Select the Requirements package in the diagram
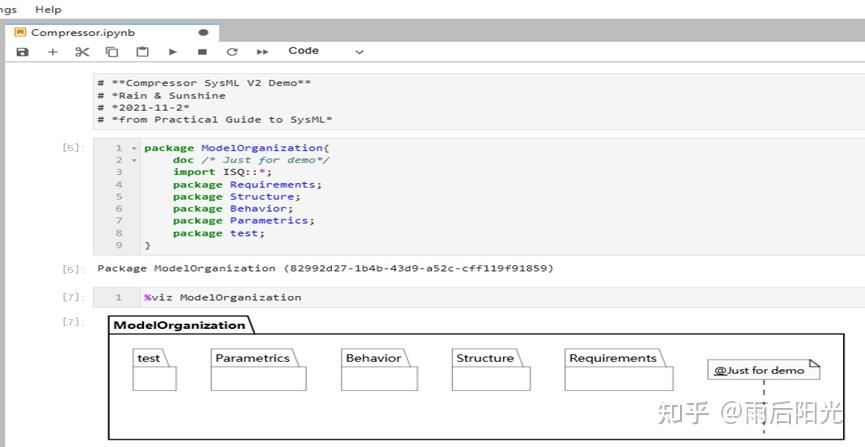Screen dimensions: 865x447 coord(618,370)
